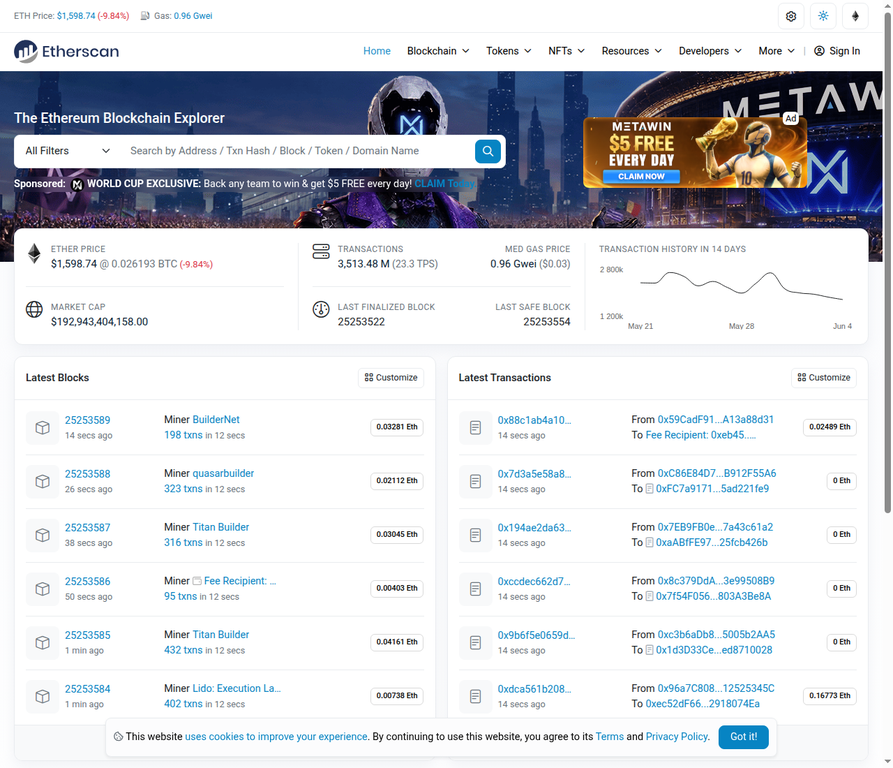Screen dimensions: 893x768
Task: Click transaction icon for 0x9b6f5e0659d
Action: [x=476, y=642]
